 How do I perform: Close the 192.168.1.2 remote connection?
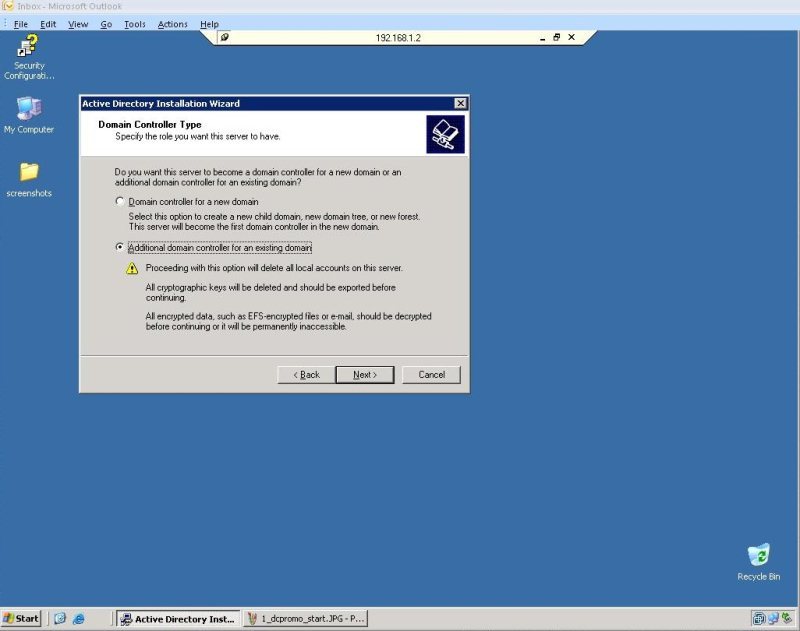coord(571,37)
